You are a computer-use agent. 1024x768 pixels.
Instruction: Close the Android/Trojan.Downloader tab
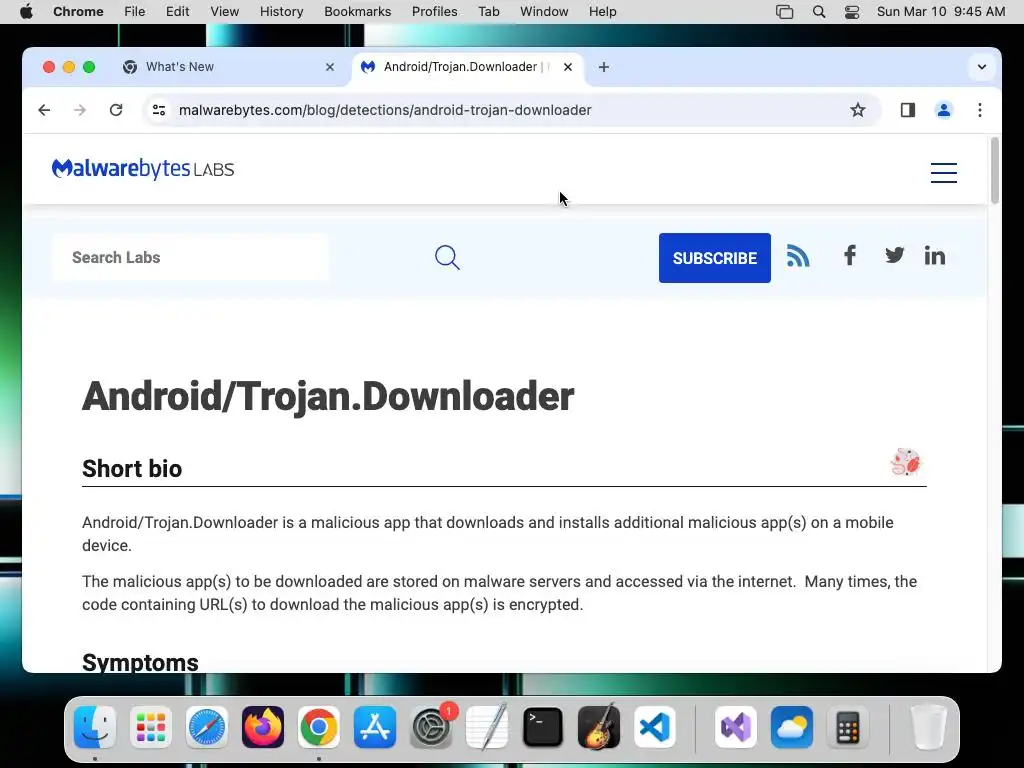(x=568, y=67)
